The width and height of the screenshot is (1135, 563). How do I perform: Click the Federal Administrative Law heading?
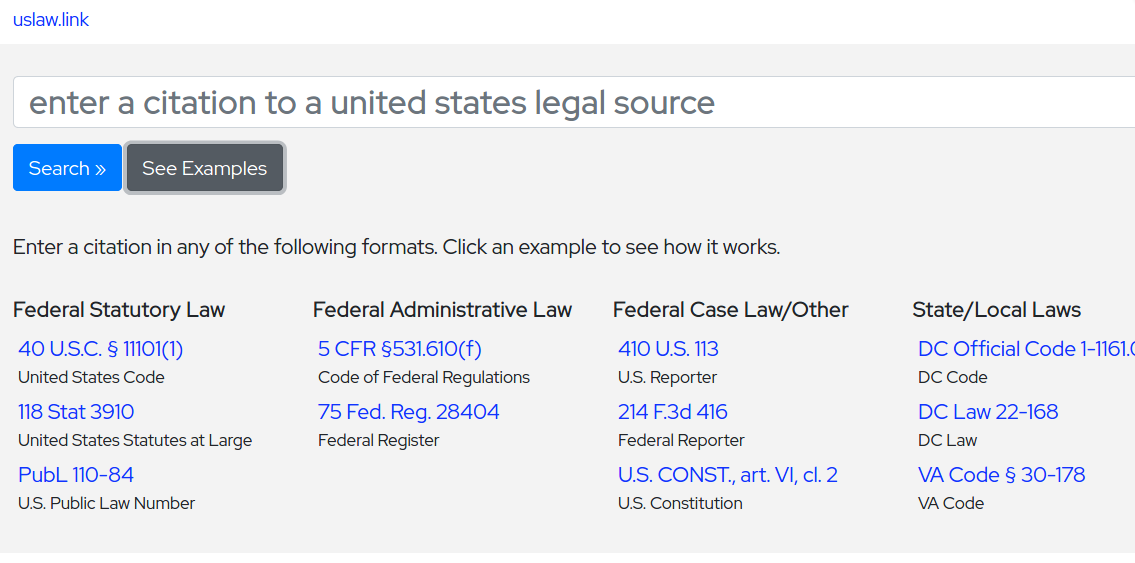click(442, 310)
